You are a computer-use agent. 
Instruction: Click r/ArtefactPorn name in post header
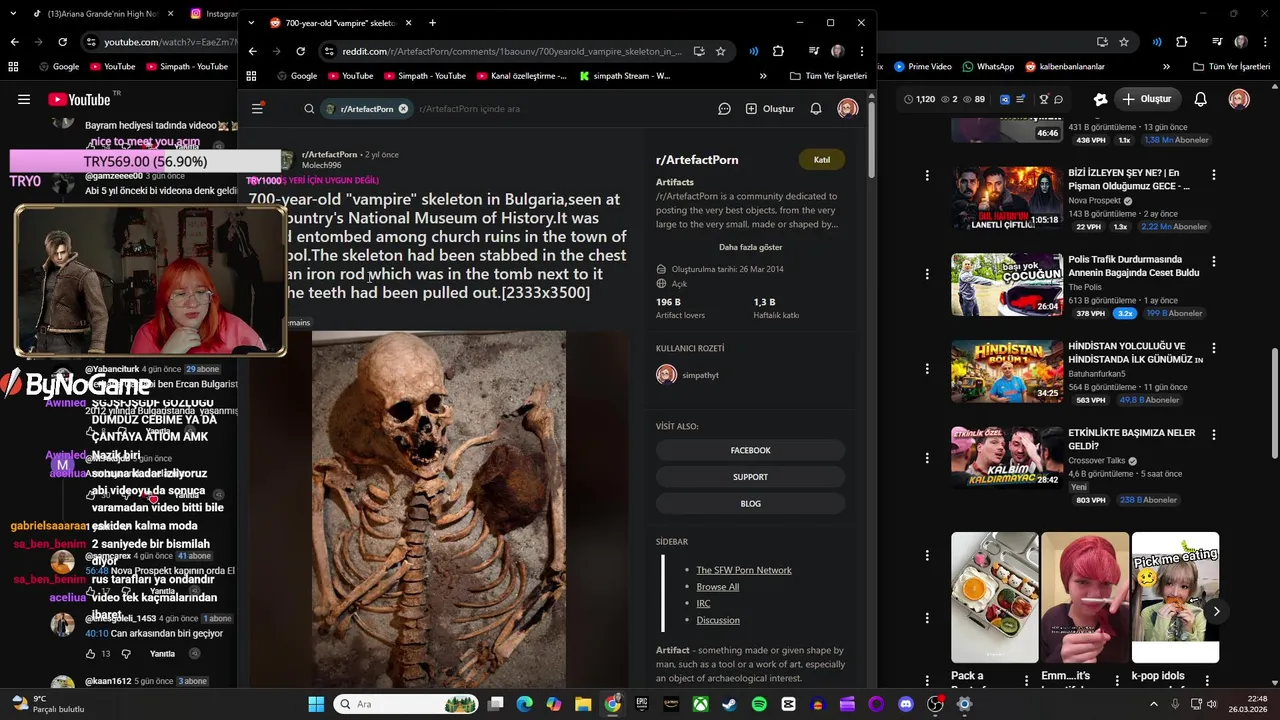pos(329,155)
